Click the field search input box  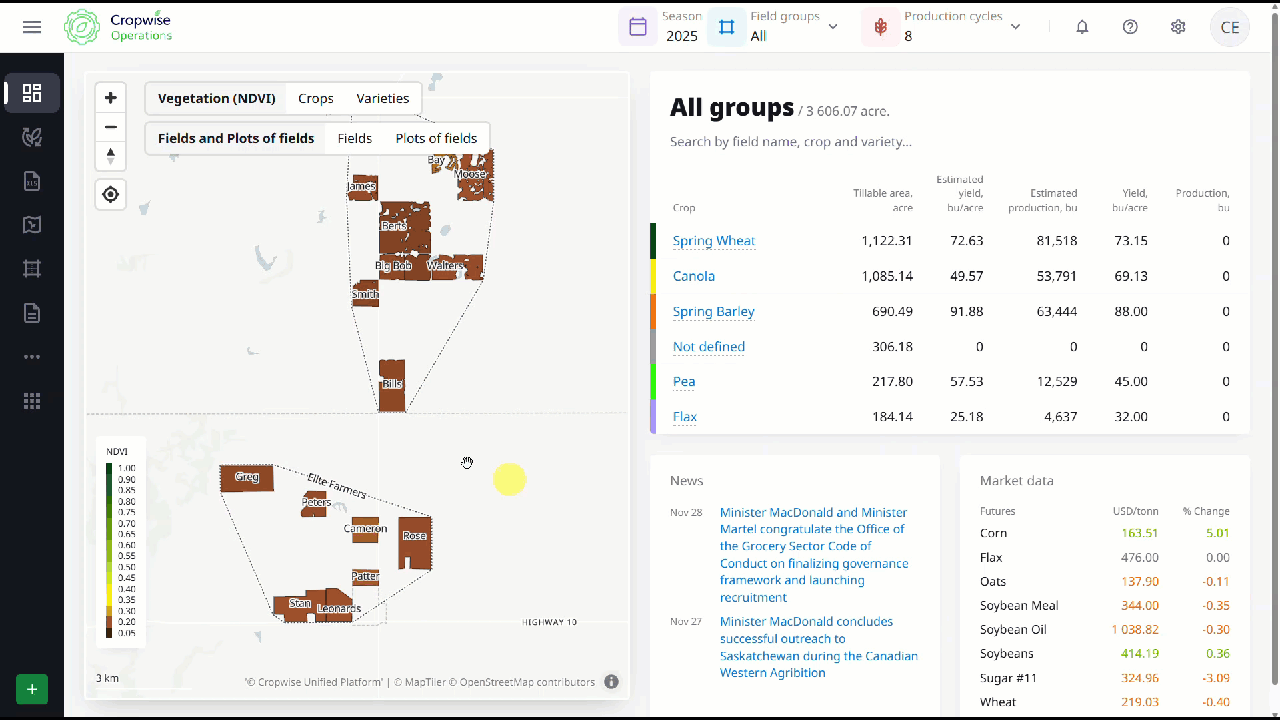[x=790, y=142]
